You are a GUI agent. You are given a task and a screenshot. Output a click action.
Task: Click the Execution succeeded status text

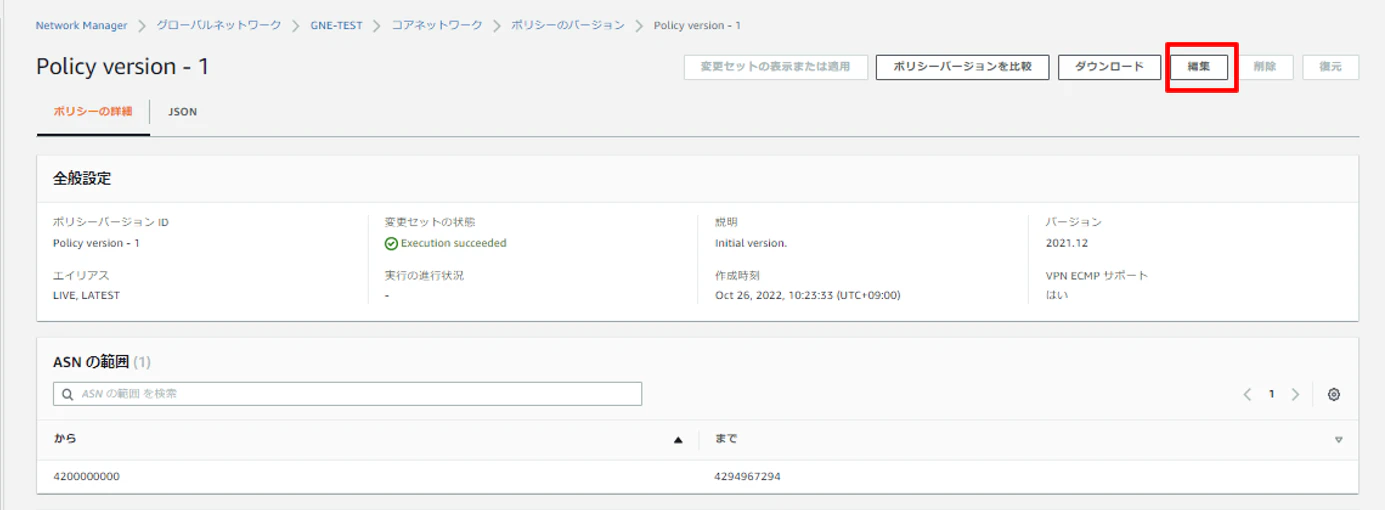[x=454, y=243]
